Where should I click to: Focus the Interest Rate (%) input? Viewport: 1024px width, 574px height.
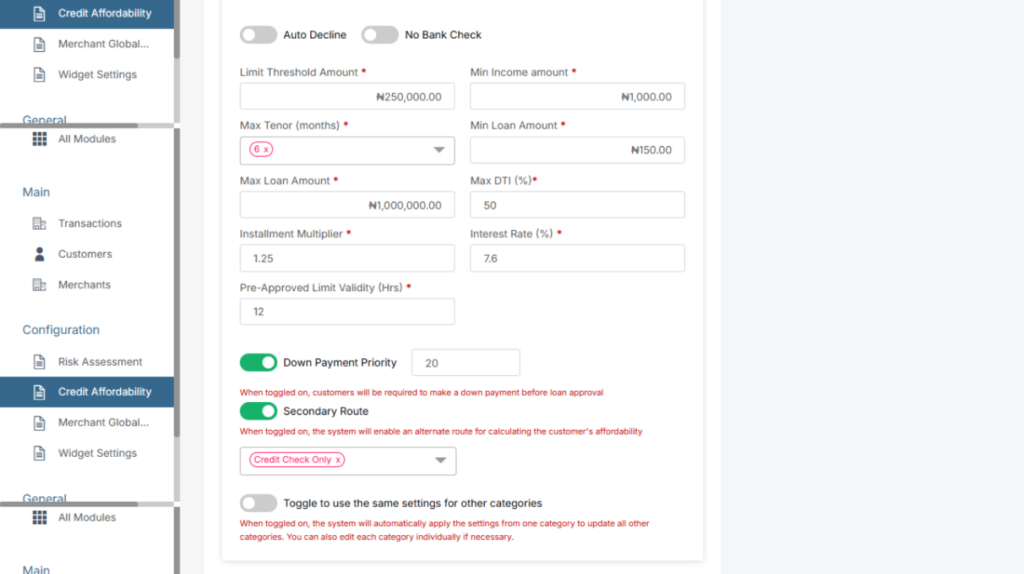coord(577,258)
